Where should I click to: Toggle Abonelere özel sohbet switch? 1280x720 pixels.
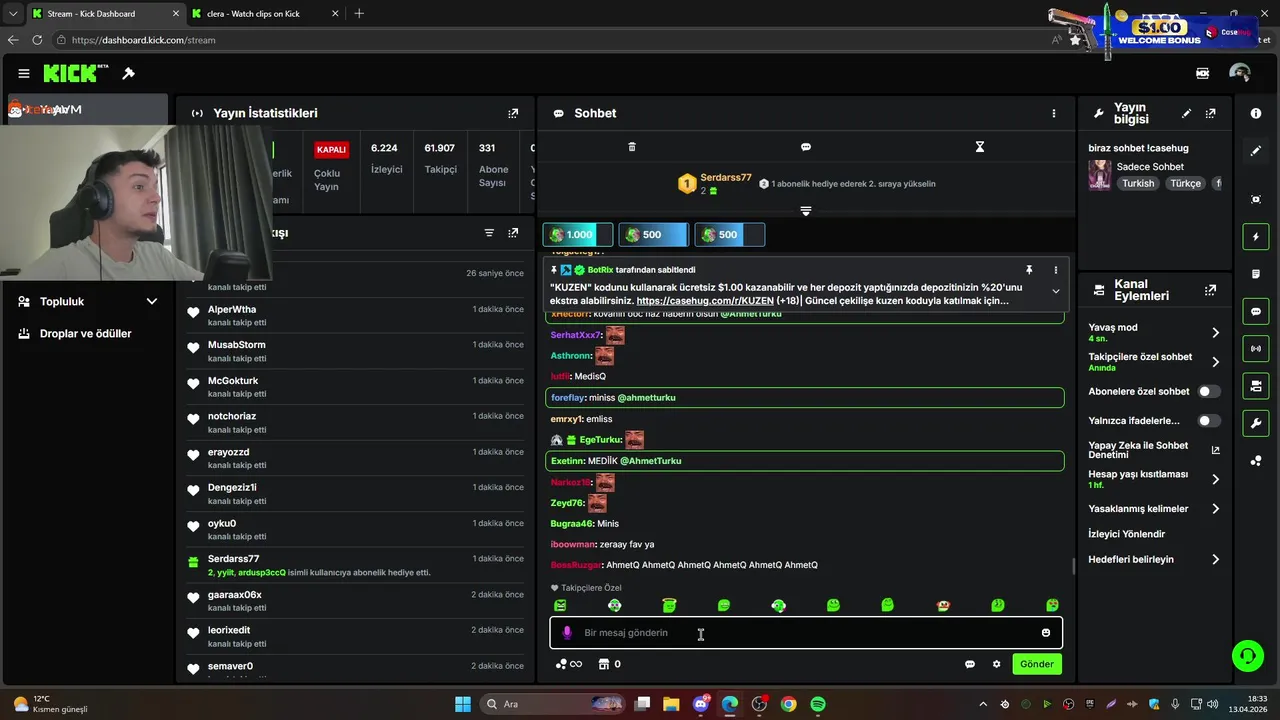[x=1209, y=391]
